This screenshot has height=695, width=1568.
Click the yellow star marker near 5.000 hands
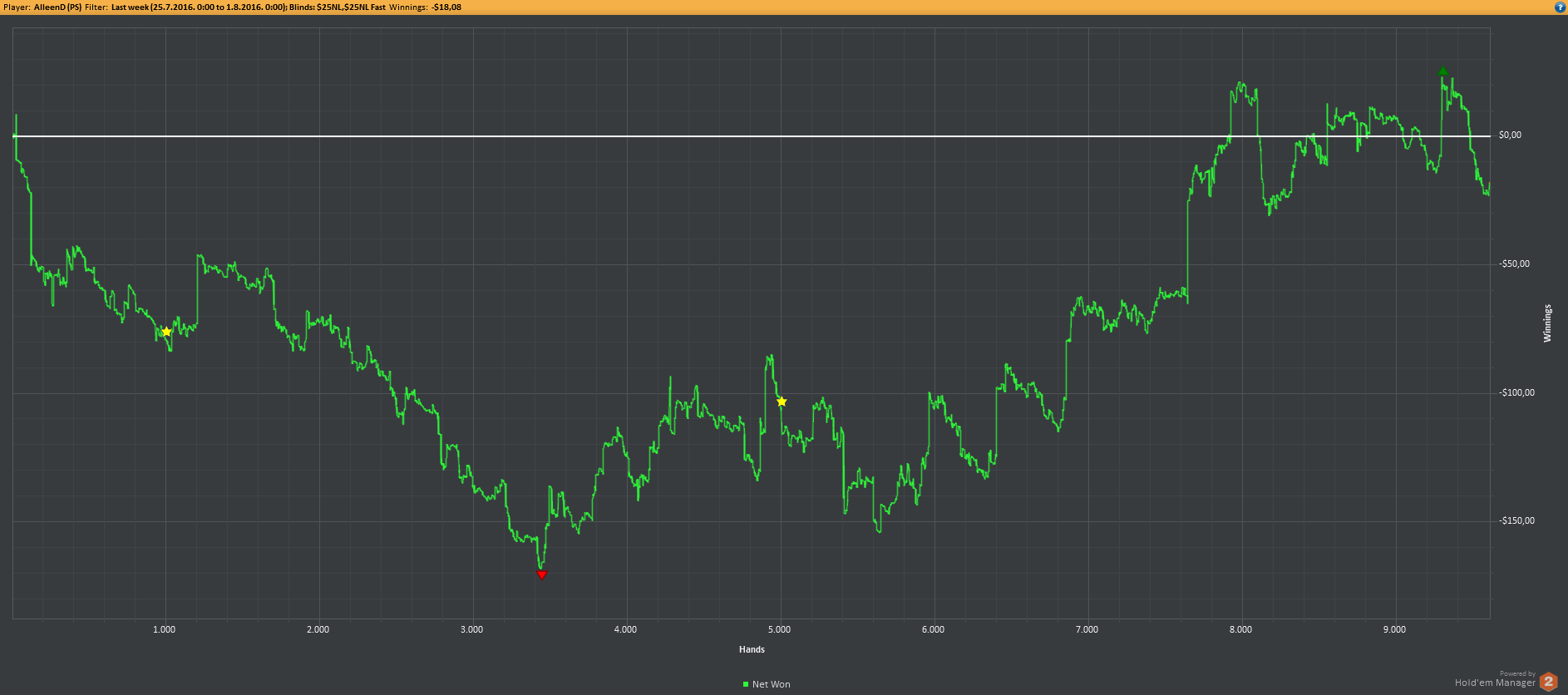point(782,402)
